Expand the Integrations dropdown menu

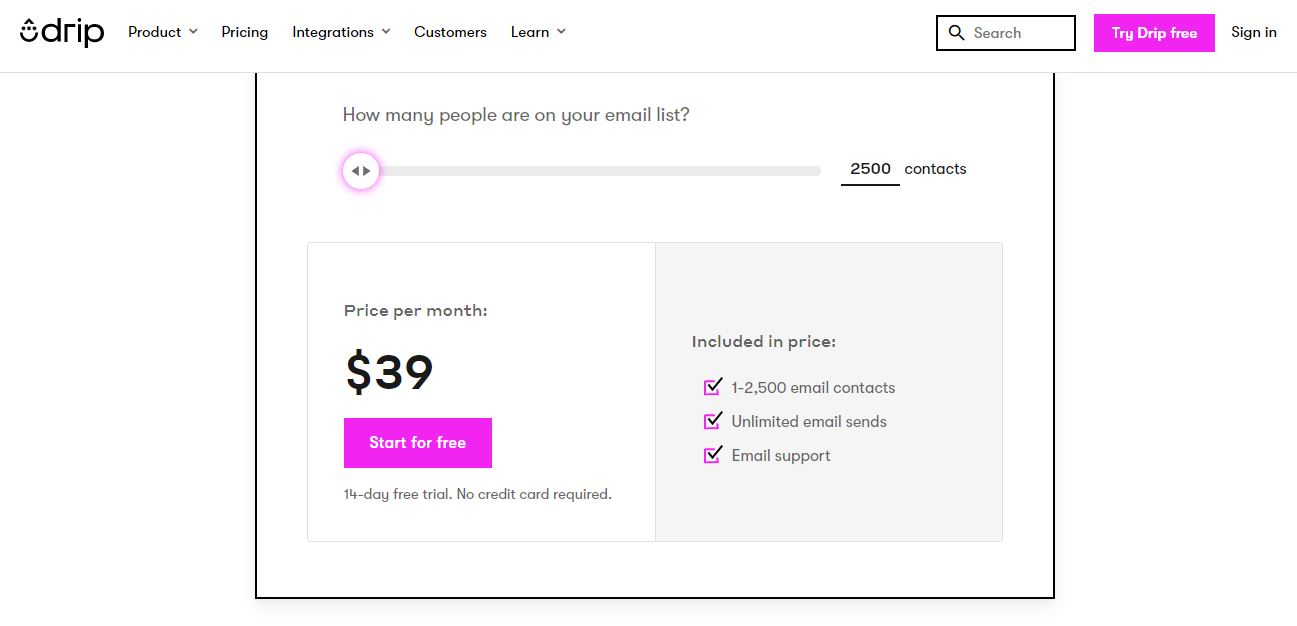point(341,32)
